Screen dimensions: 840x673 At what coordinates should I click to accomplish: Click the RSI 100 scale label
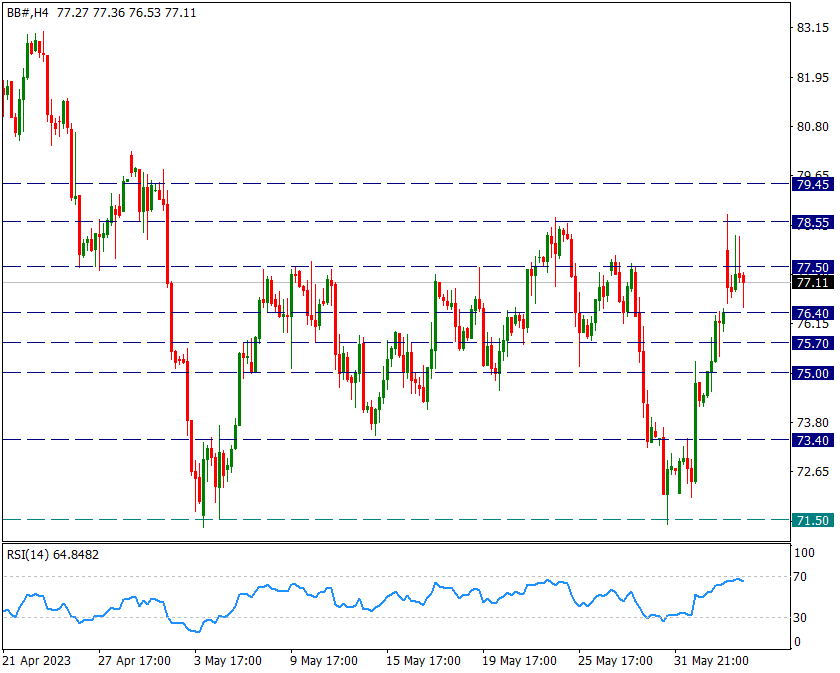[804, 552]
